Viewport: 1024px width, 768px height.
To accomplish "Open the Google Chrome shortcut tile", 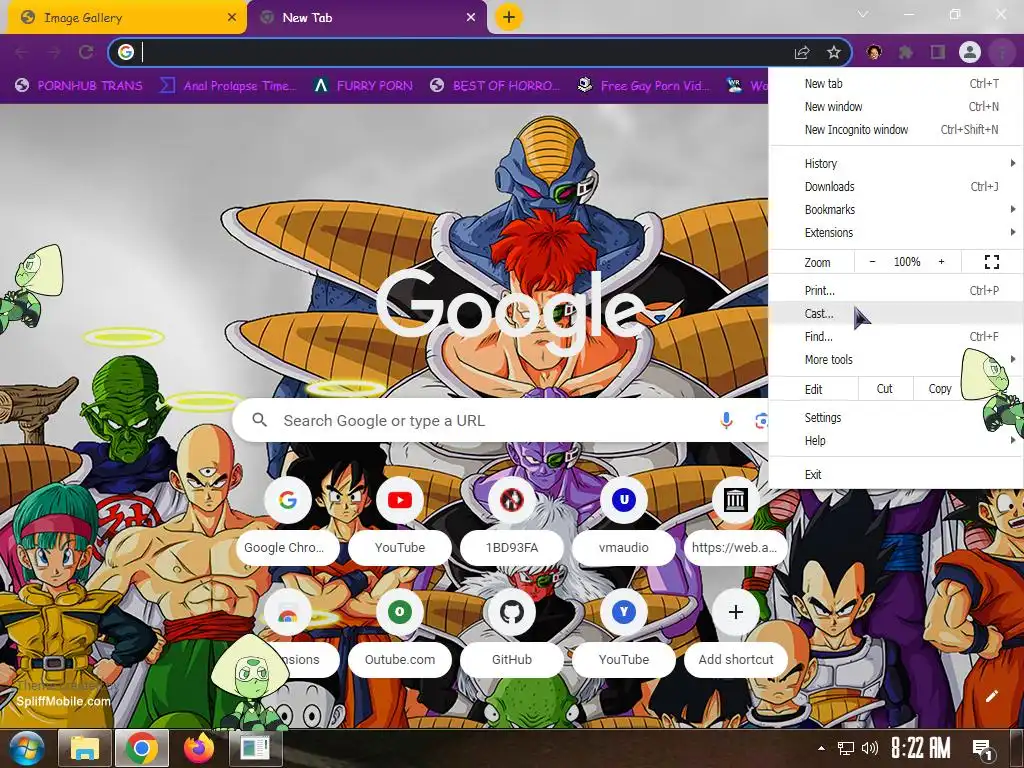I will (x=287, y=520).
